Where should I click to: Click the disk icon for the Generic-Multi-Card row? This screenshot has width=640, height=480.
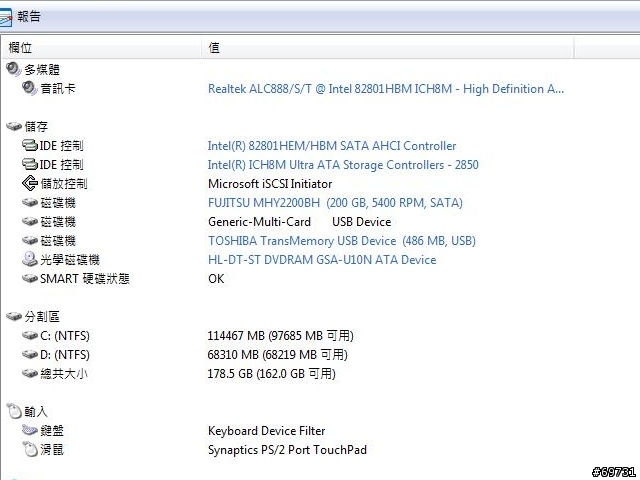(30, 222)
